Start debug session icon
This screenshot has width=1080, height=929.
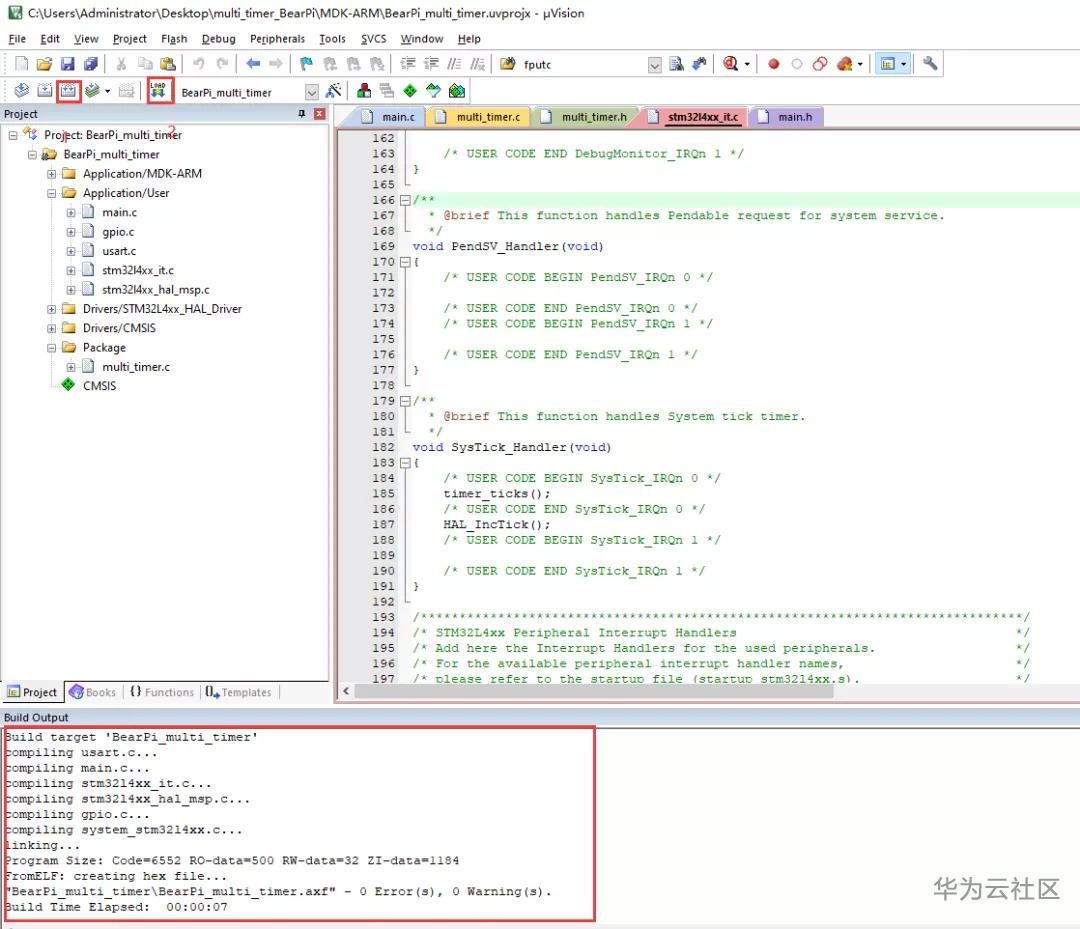coord(731,64)
